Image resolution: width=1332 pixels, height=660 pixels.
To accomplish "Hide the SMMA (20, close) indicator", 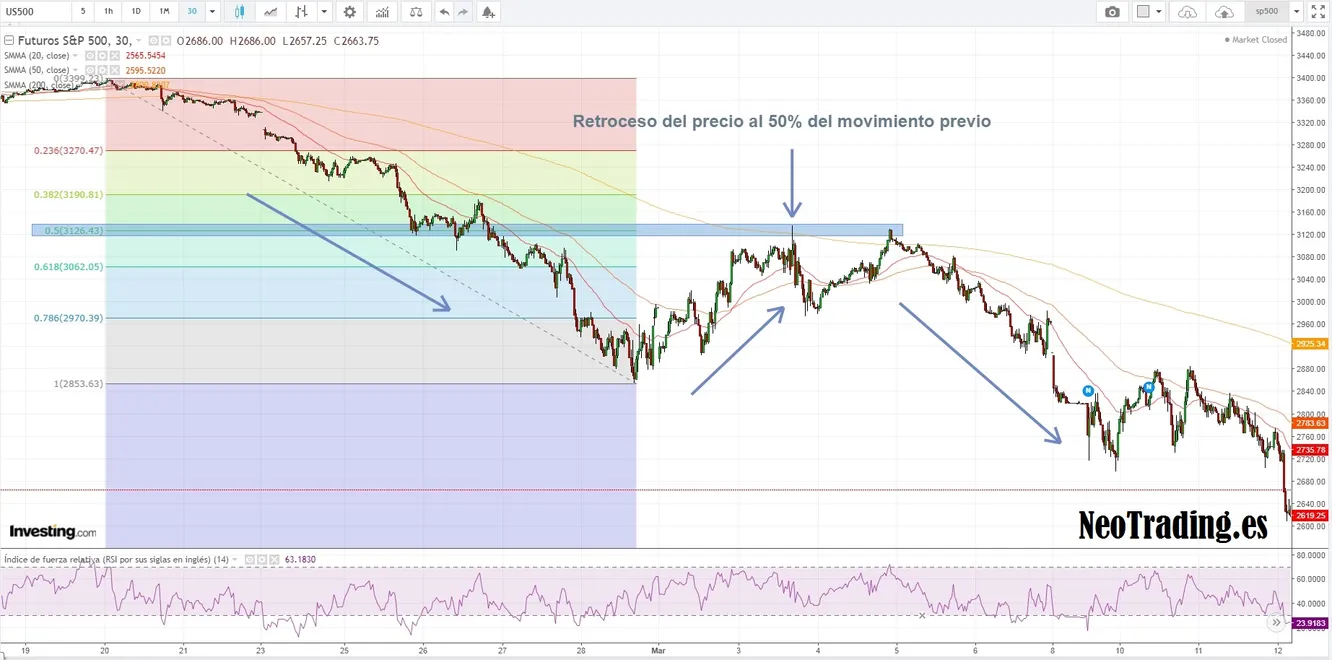I will click(x=90, y=56).
